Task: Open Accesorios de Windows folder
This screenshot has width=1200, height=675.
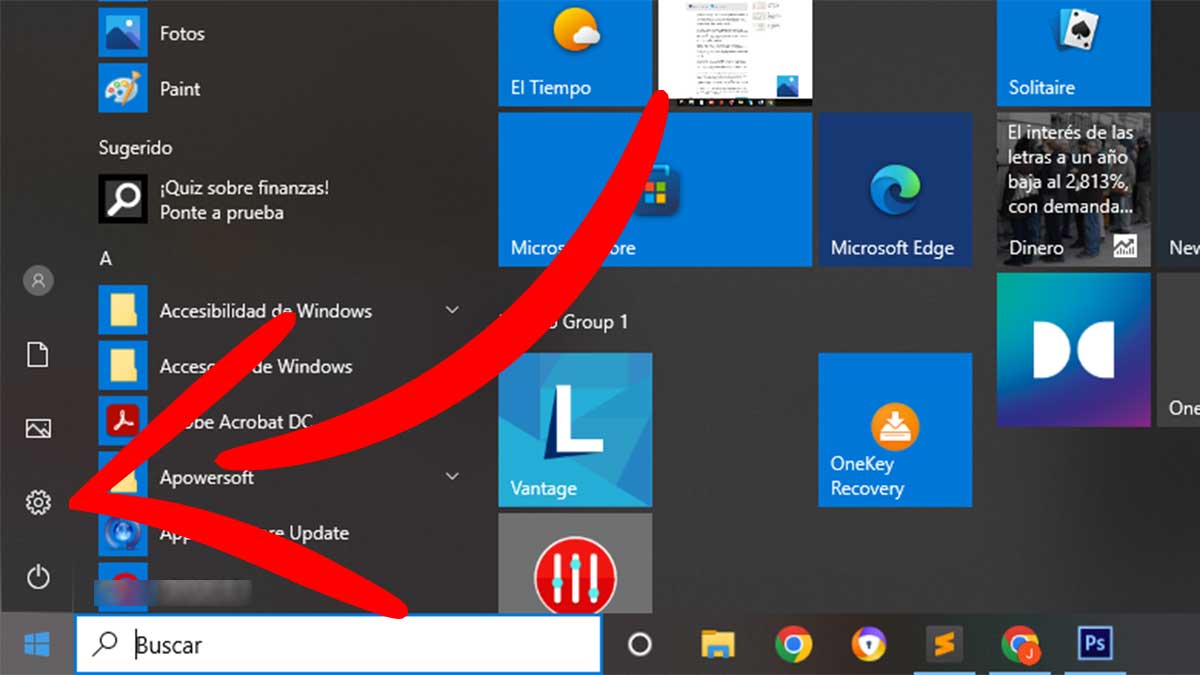Action: click(x=255, y=366)
